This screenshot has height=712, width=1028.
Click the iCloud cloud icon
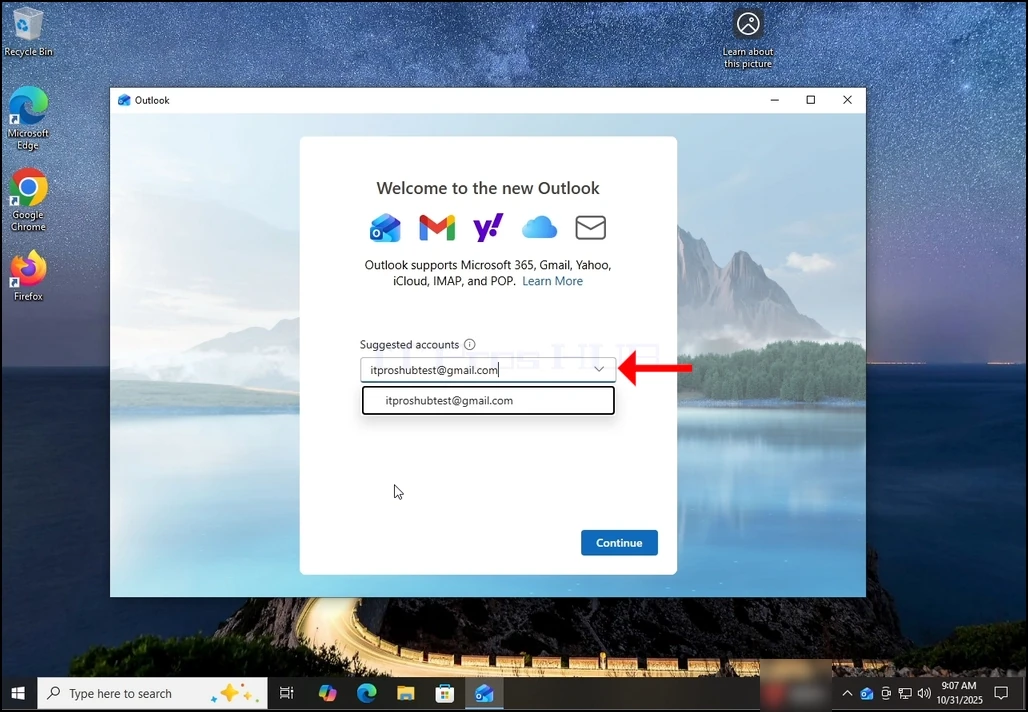539,227
